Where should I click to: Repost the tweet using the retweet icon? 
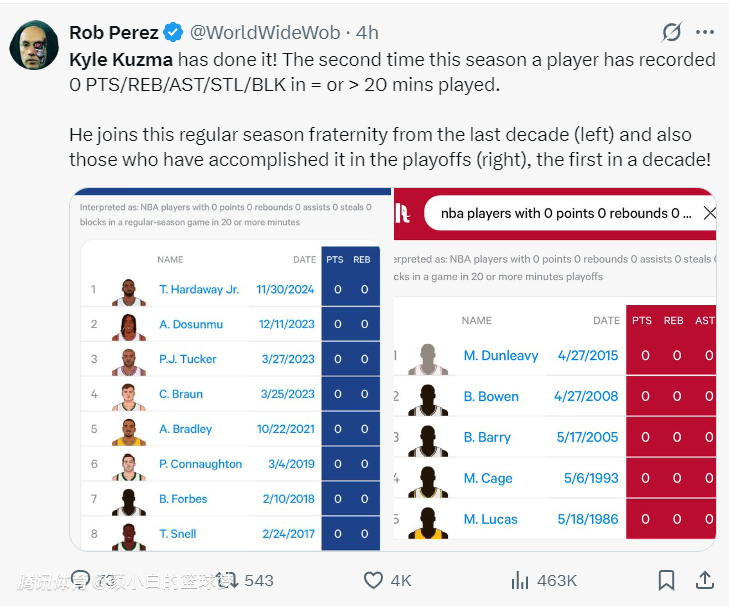(x=228, y=580)
